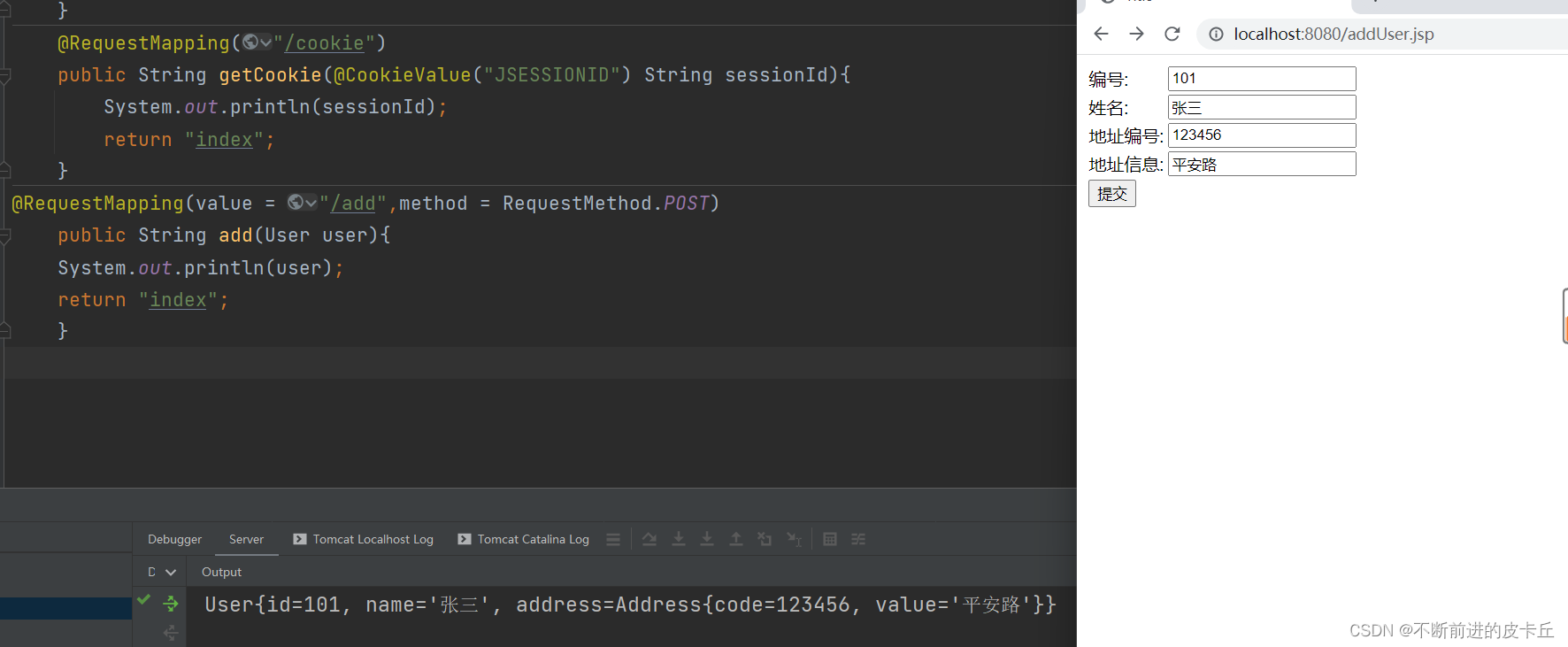Screen dimensions: 1568x647
Task: Switch to the Server tab
Action: [x=246, y=539]
